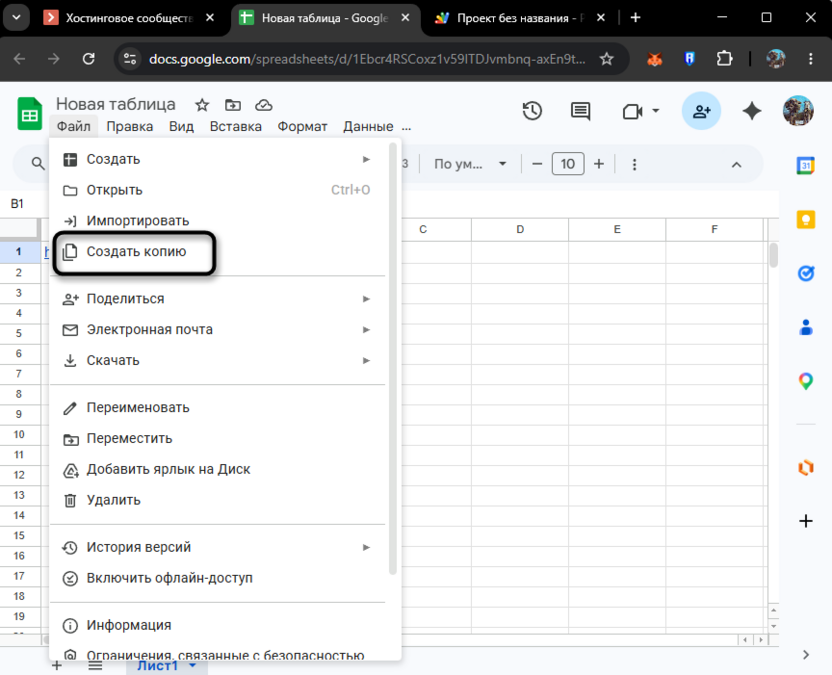Open the Правка menu
The image size is (832, 675).
(129, 126)
